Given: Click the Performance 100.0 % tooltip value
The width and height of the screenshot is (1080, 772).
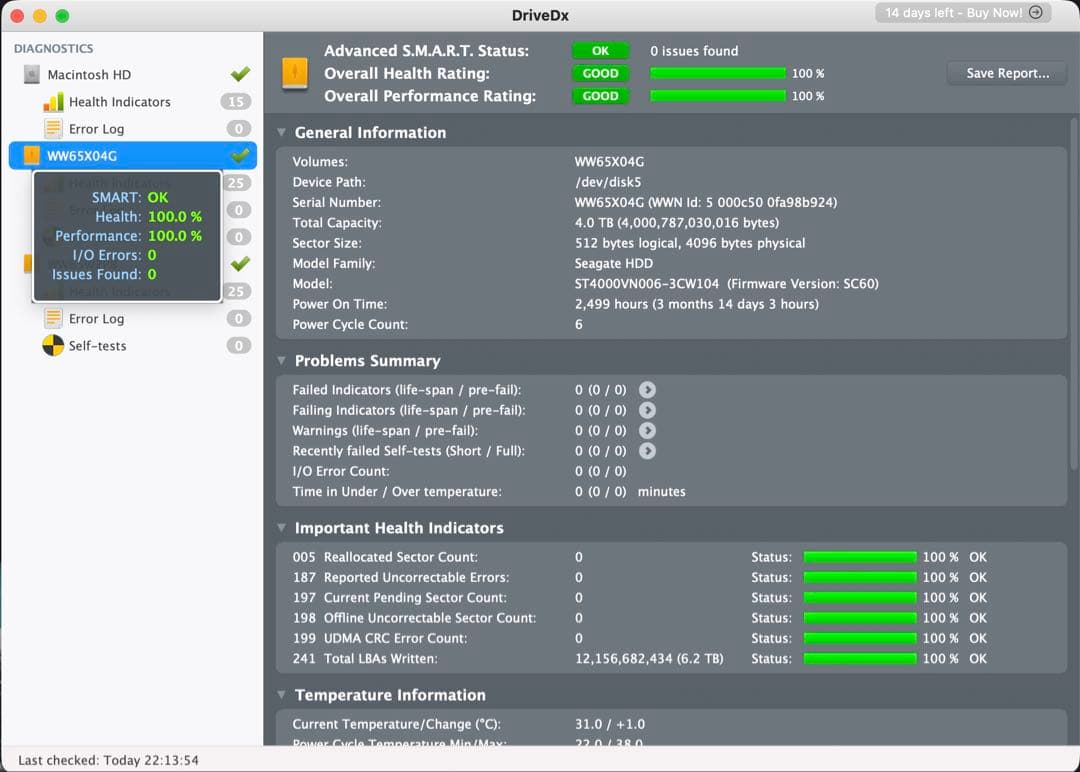Looking at the screenshot, I should [175, 236].
